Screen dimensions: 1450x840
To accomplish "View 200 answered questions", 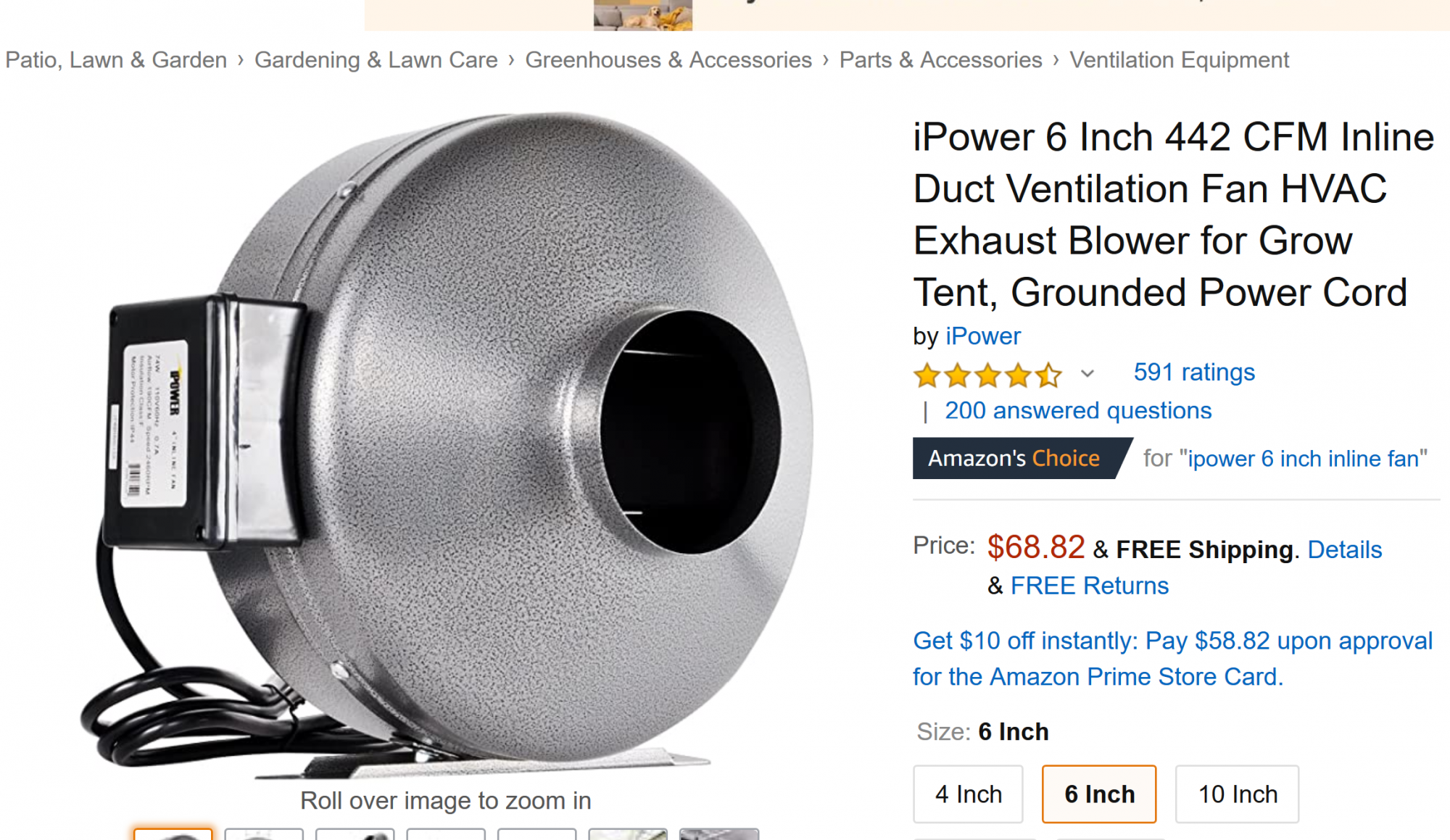I will pyautogui.click(x=1078, y=411).
